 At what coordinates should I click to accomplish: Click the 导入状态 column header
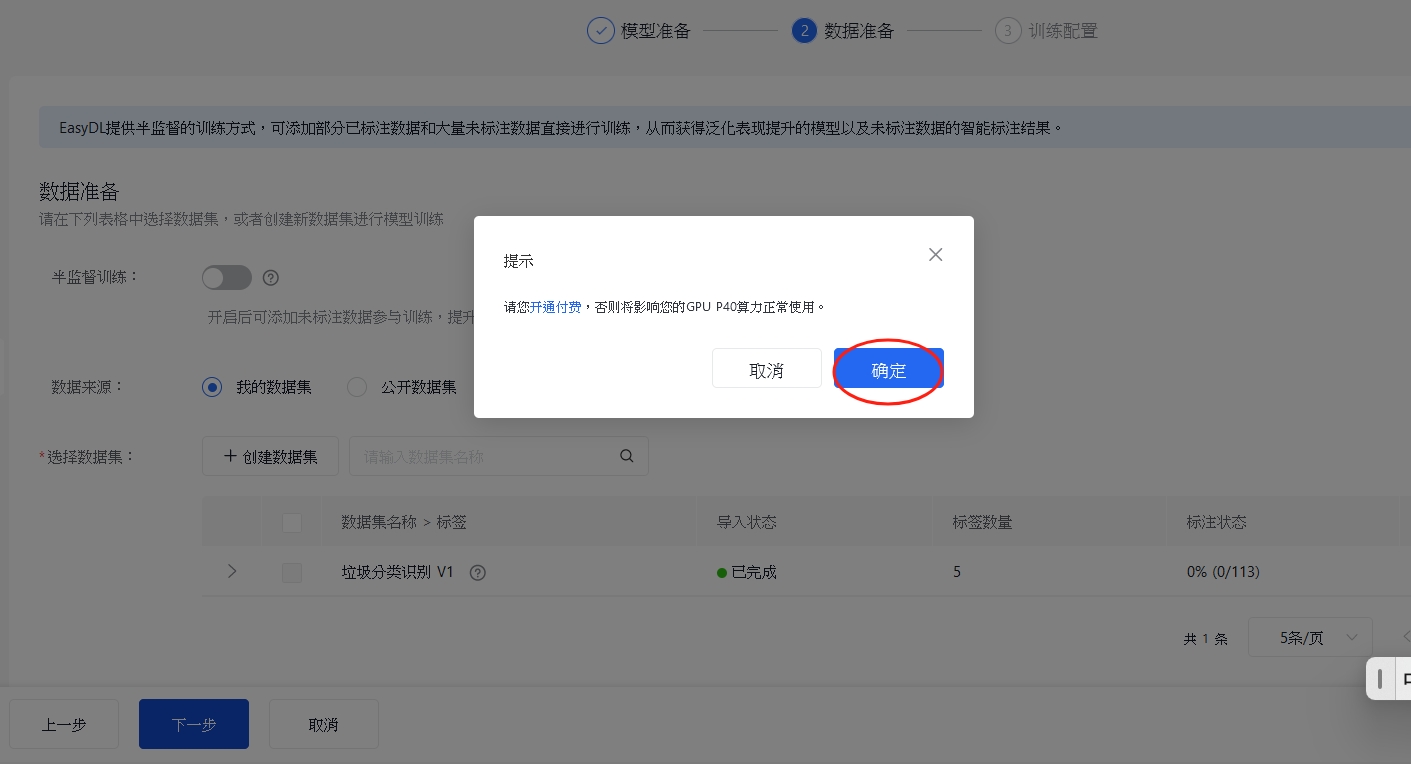click(x=747, y=522)
